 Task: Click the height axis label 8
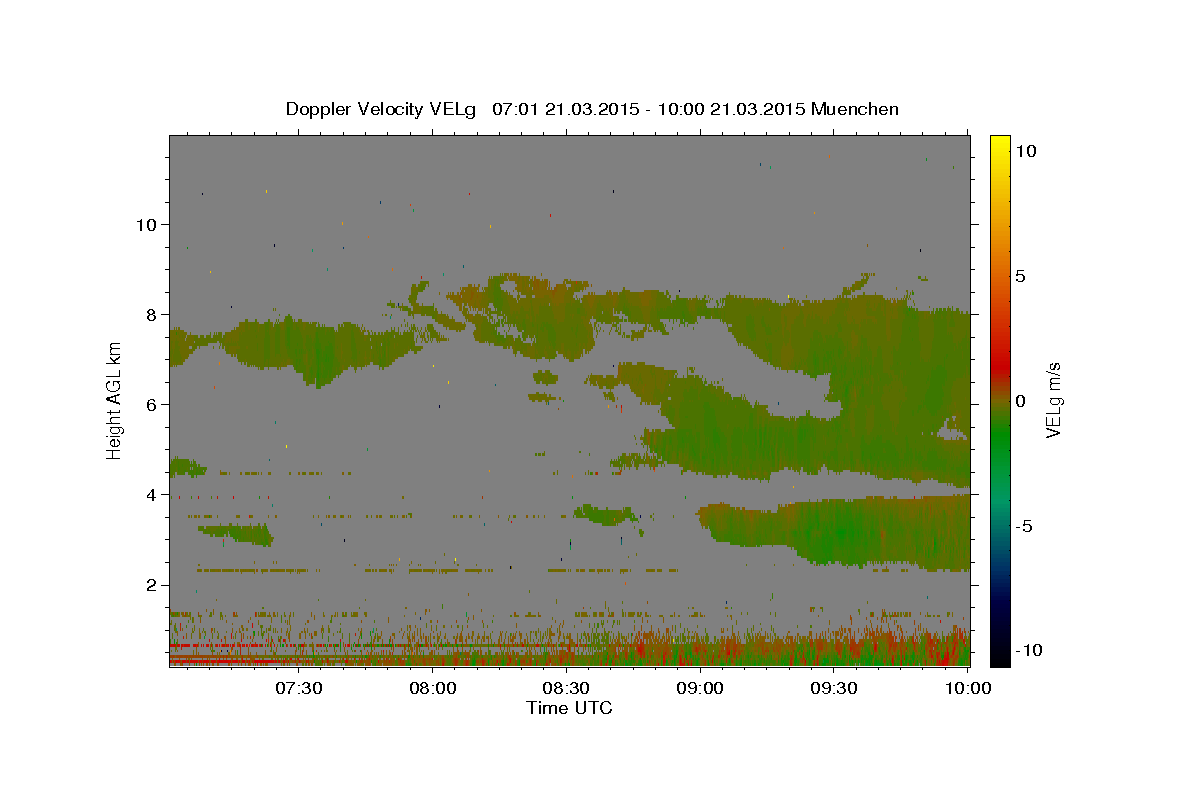coord(152,314)
